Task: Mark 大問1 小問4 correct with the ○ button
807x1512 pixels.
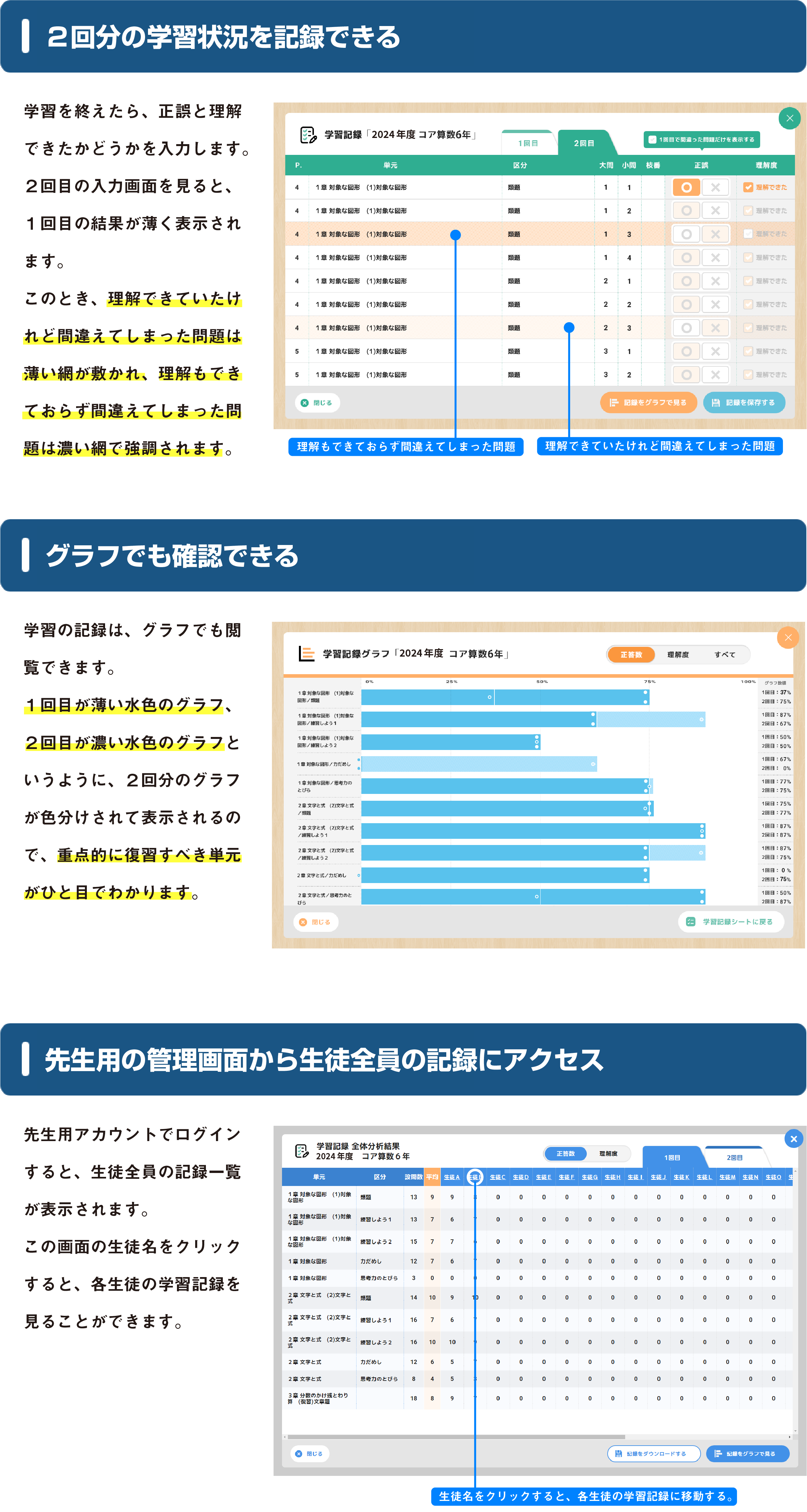Action: (686, 258)
